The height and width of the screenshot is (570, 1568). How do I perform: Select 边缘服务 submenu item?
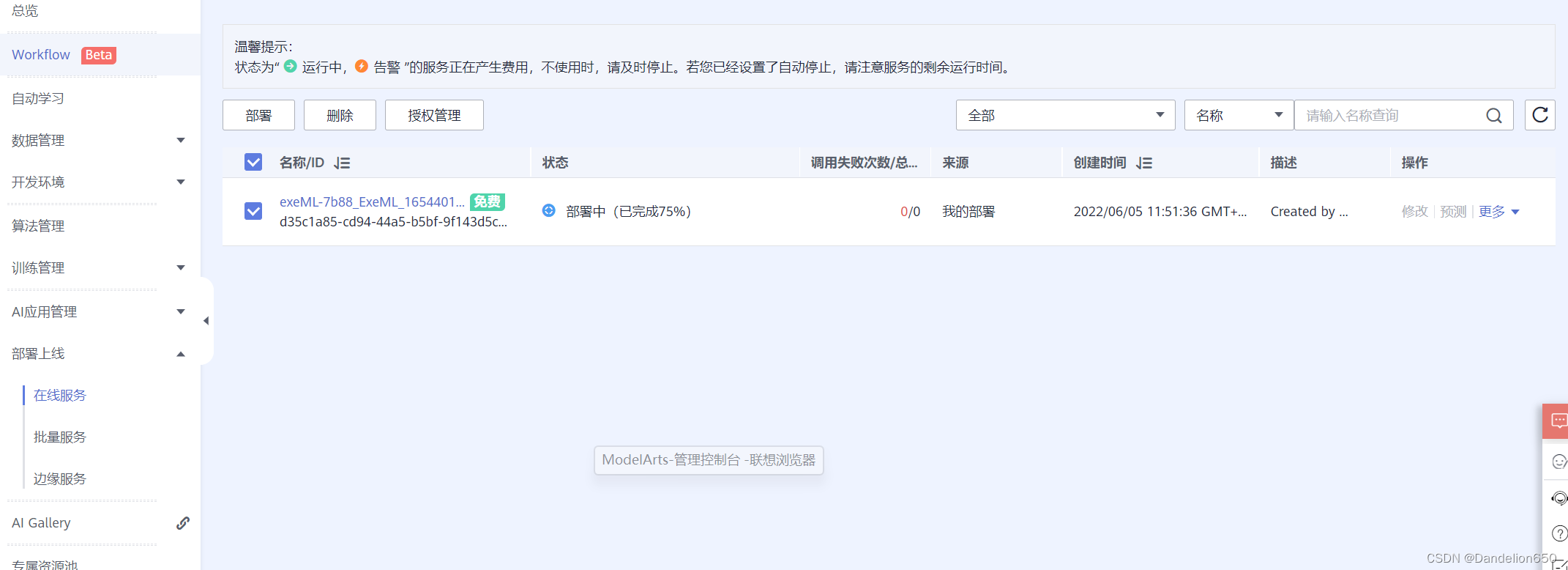click(x=60, y=479)
